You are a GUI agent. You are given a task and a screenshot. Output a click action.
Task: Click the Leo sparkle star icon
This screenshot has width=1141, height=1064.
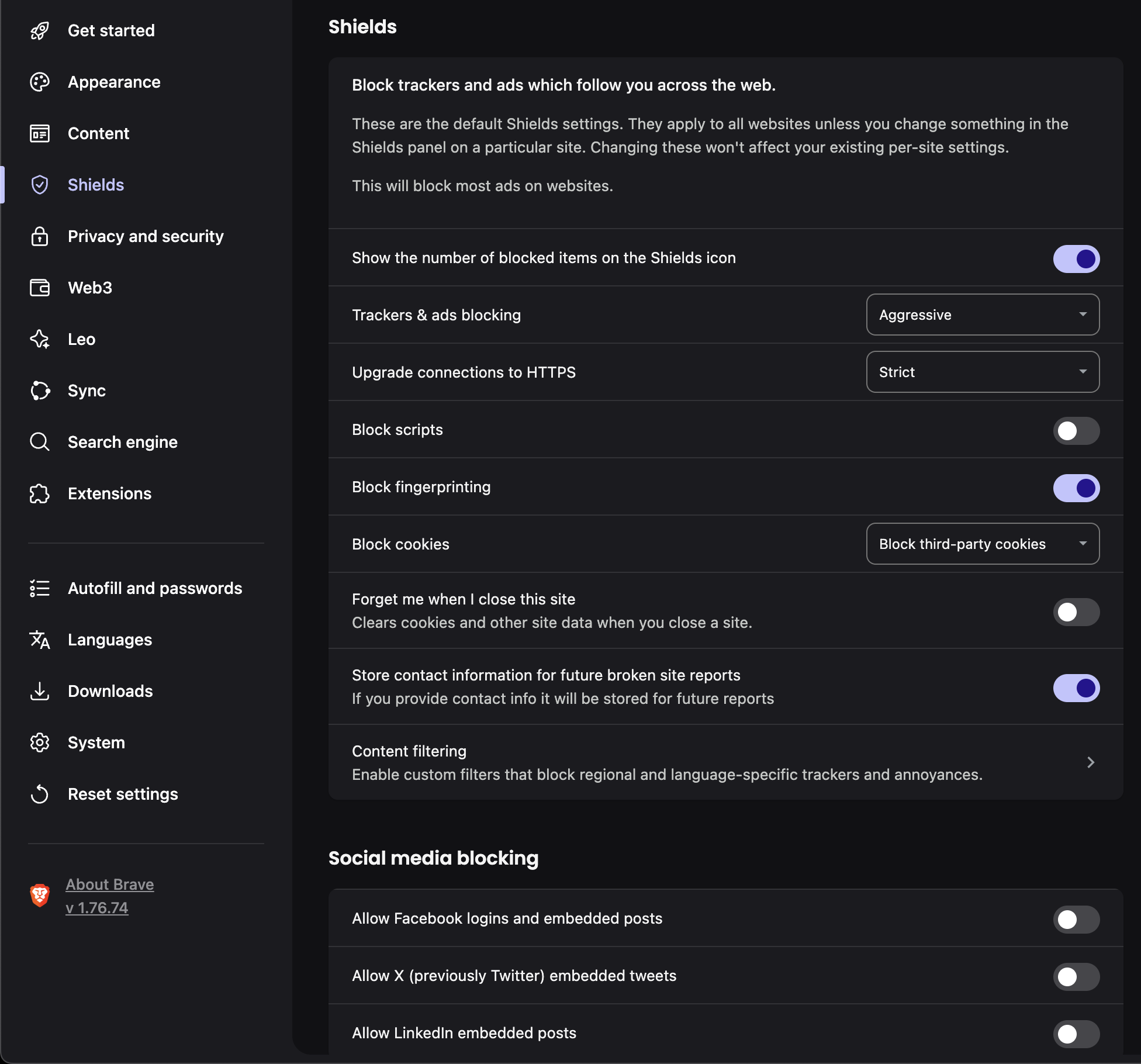pos(40,339)
